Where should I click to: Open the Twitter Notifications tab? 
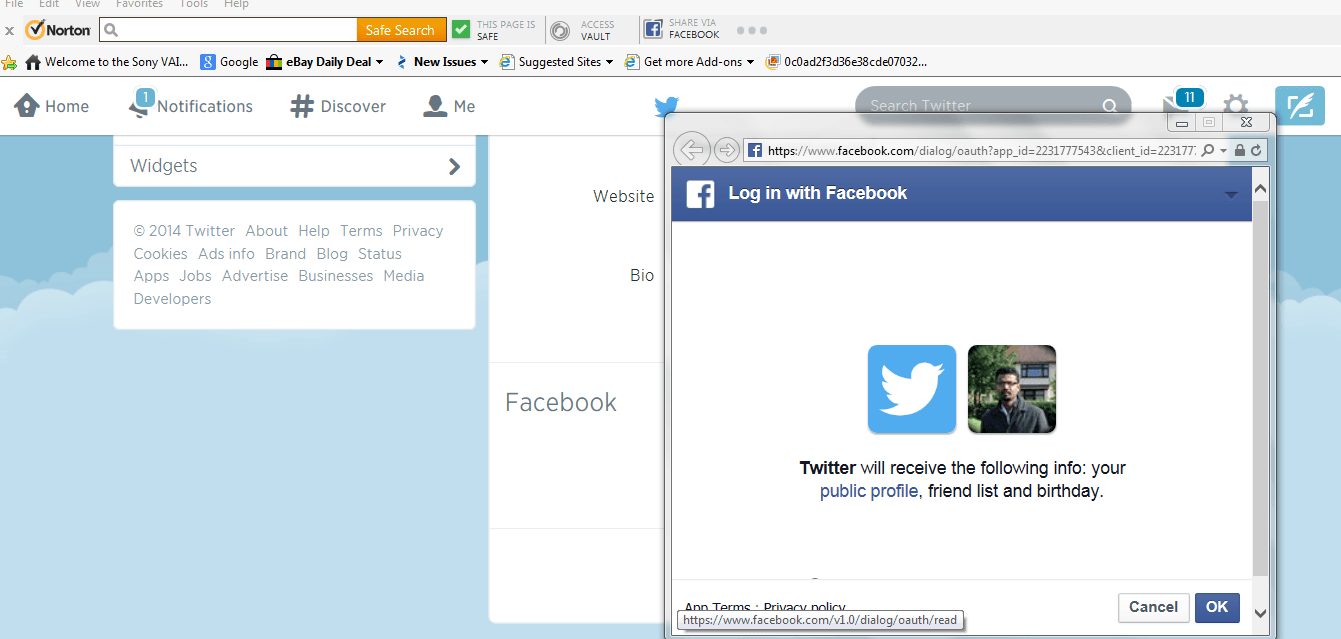click(191, 106)
